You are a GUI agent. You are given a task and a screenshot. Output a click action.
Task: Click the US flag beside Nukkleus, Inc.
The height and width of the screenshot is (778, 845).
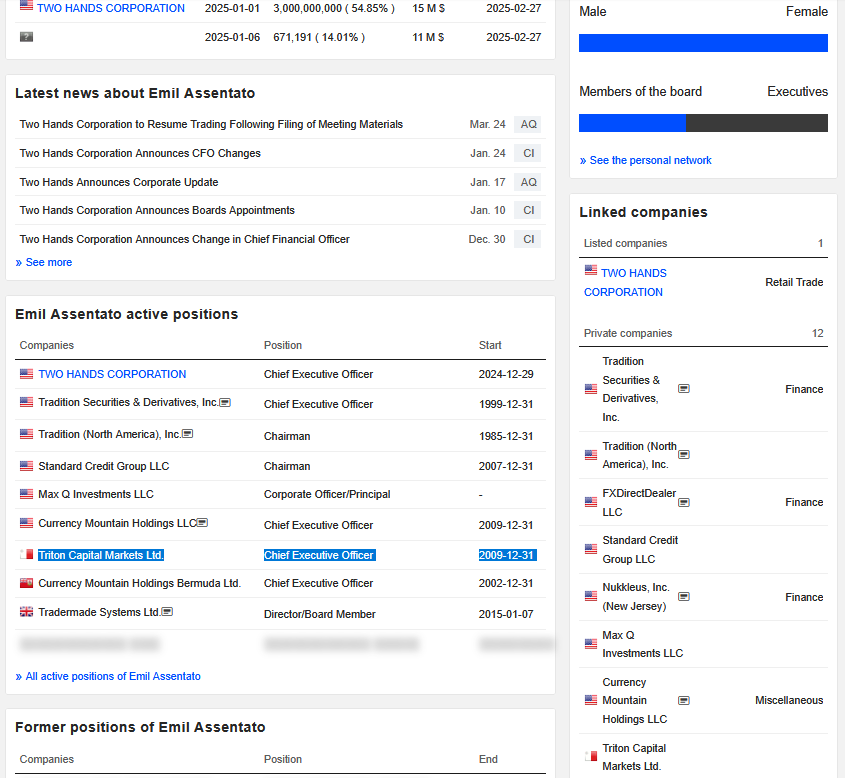[x=591, y=596]
